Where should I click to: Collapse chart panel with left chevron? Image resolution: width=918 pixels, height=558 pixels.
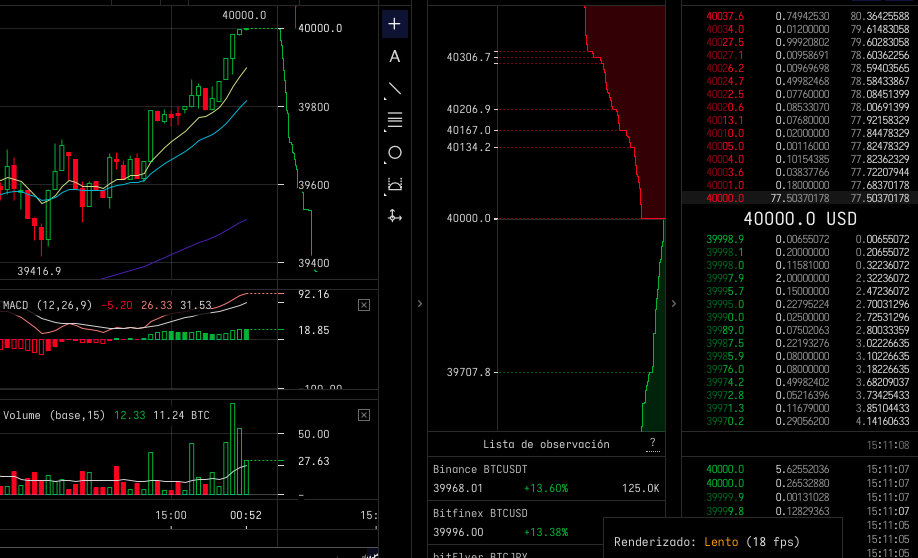coord(420,303)
